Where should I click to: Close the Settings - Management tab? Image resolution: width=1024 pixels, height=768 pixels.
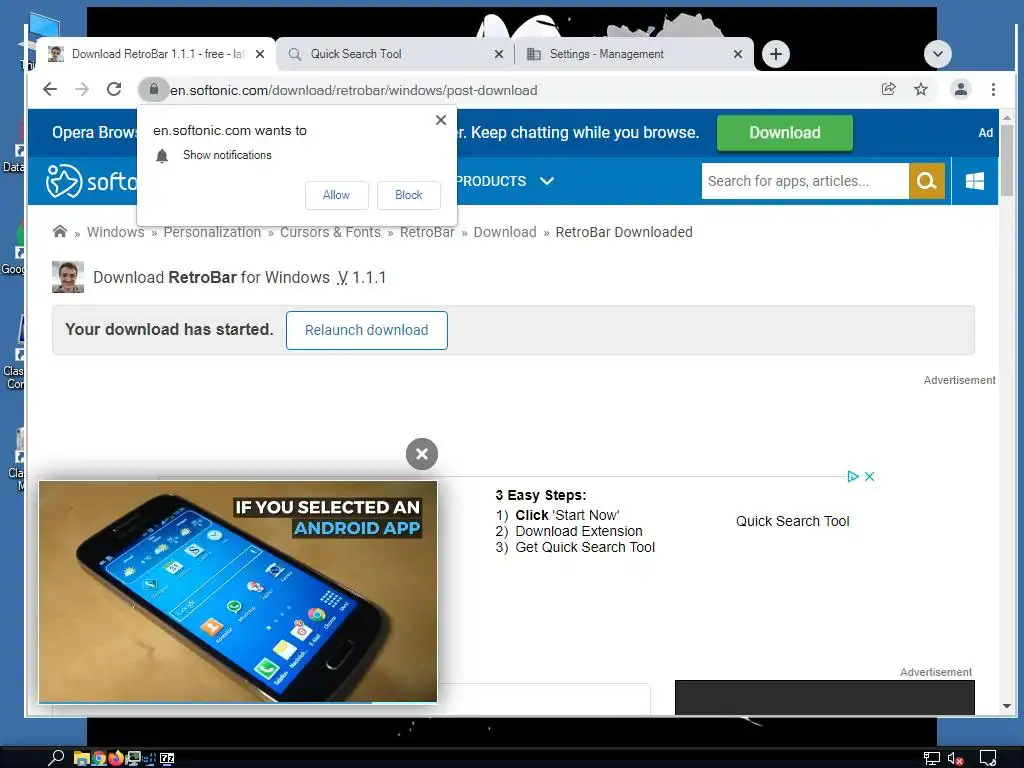(x=738, y=54)
